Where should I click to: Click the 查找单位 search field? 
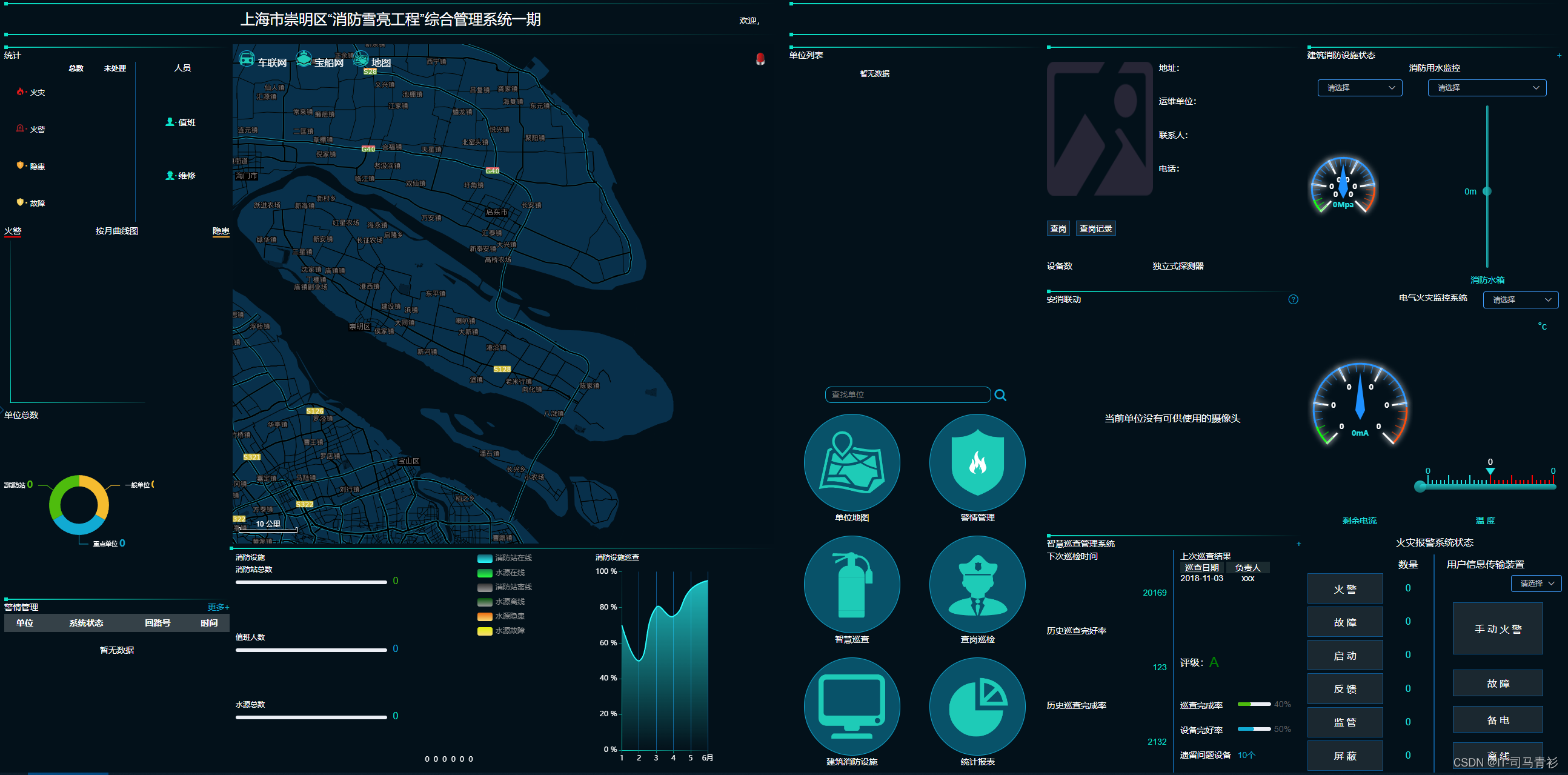pyautogui.click(x=907, y=394)
